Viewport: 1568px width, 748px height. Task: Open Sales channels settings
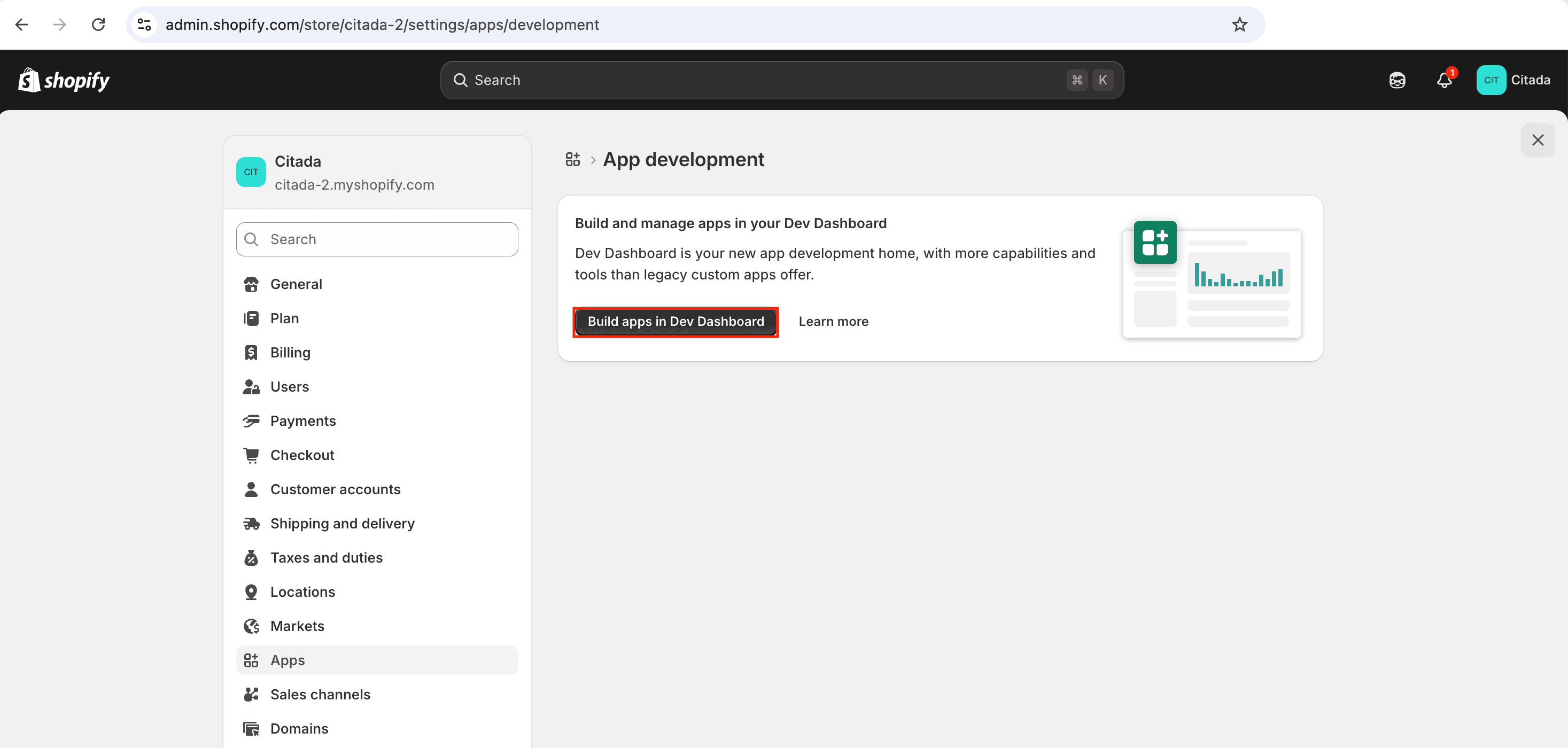[377, 695]
